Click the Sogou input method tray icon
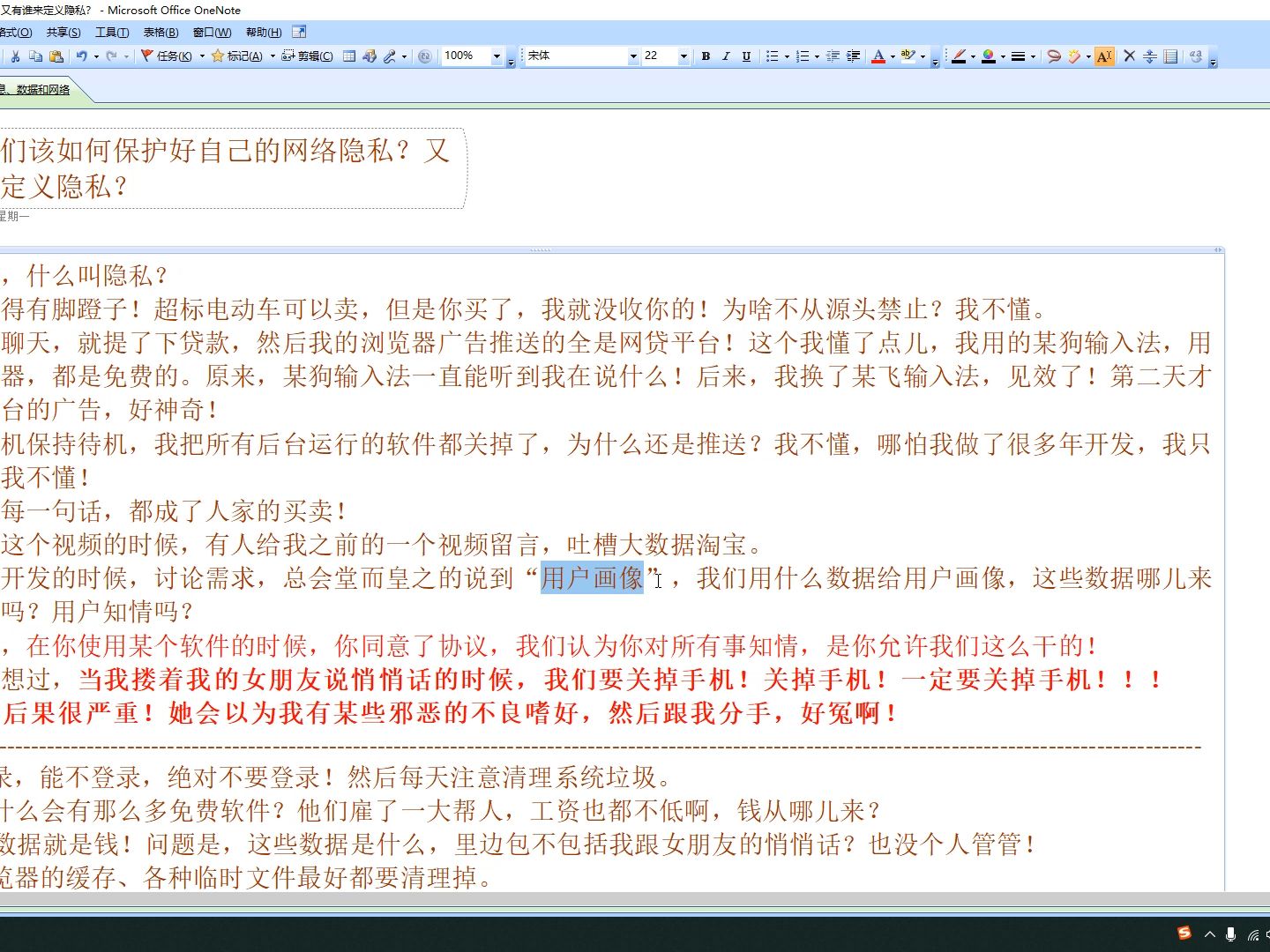The width and height of the screenshot is (1270, 952). (x=1184, y=933)
